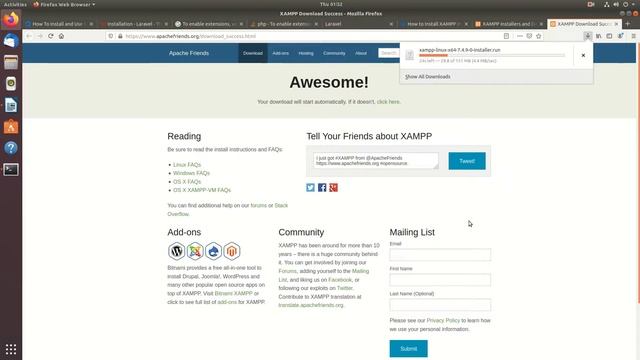Screen dimensions: 640x360
Task: Open the Firefox hamburger menu
Action: coord(633,36)
